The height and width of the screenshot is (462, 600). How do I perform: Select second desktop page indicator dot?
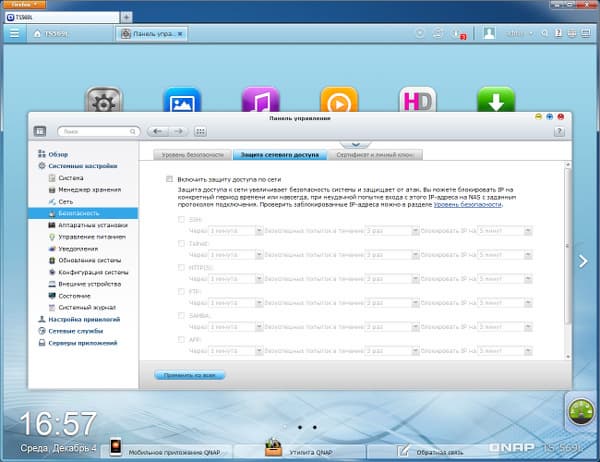[300, 427]
